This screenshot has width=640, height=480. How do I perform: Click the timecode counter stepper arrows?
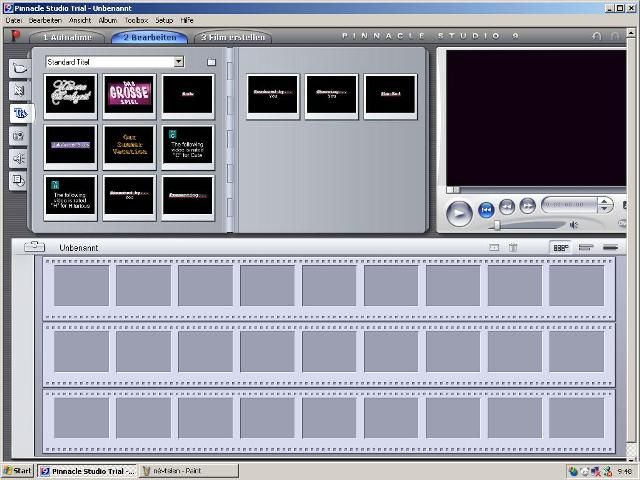click(x=605, y=205)
